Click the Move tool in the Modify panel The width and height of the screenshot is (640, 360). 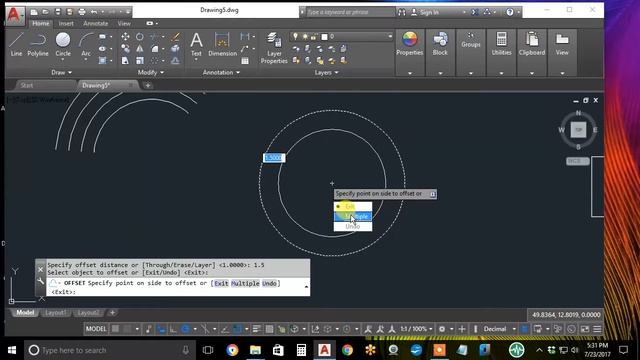125,37
